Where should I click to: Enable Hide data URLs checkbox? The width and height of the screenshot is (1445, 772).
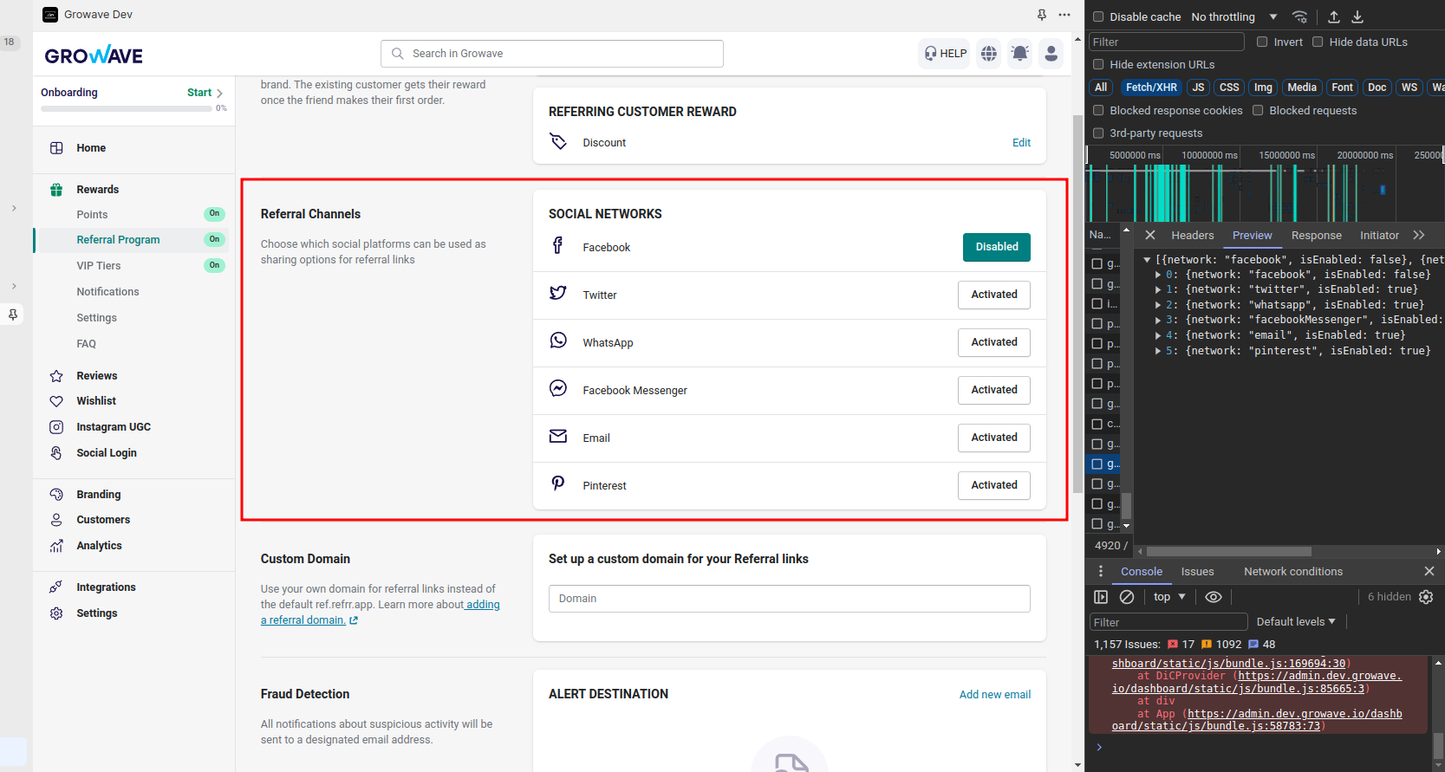pyautogui.click(x=1318, y=42)
